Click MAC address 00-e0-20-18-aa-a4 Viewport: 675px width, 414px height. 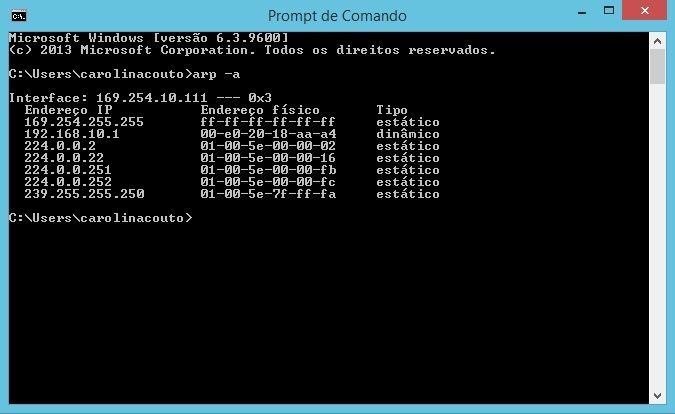point(268,134)
